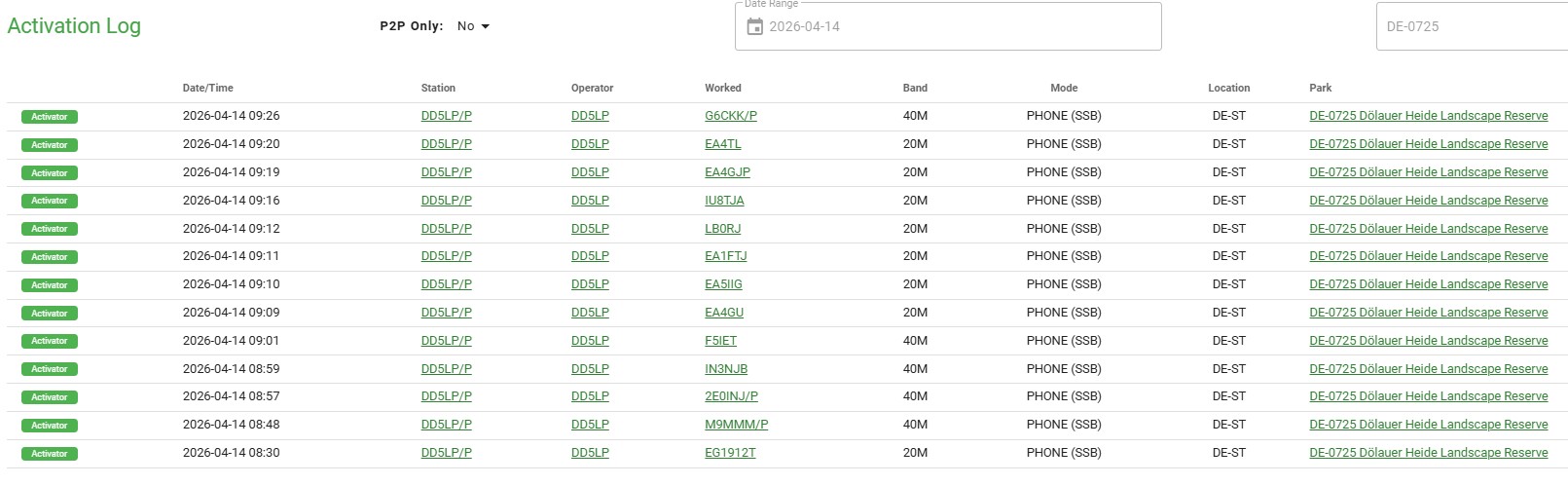Open worked station IU8TJA link
The height and width of the screenshot is (485, 1568).
point(724,201)
